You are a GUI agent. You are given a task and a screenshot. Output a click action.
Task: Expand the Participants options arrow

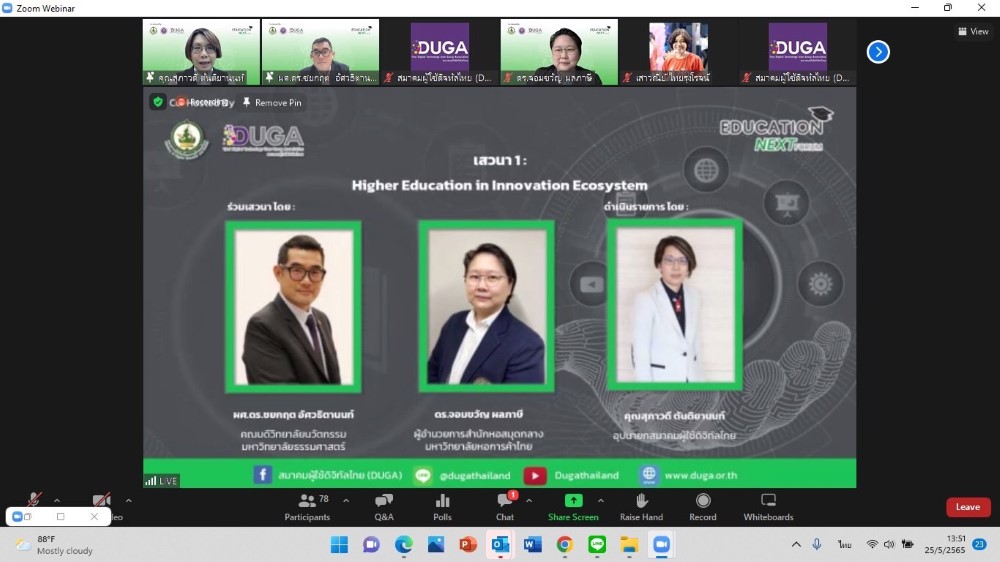pos(346,501)
